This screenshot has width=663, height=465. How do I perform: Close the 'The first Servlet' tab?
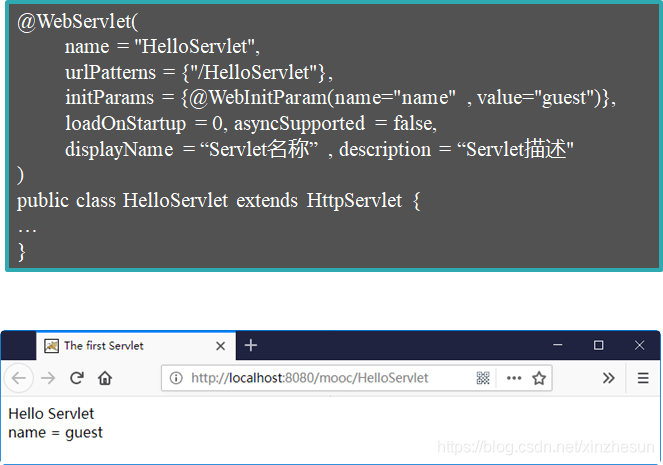click(220, 346)
